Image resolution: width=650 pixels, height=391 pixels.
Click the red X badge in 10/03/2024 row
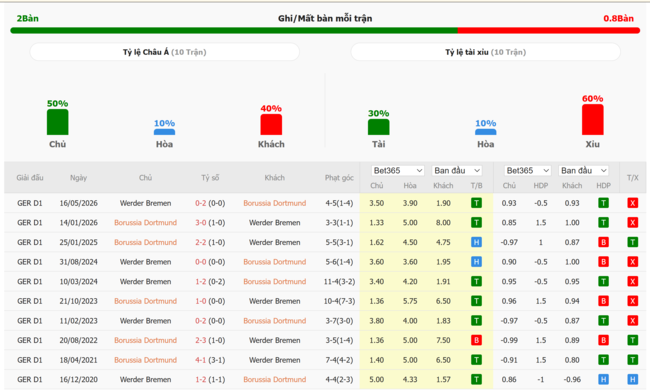(633, 282)
